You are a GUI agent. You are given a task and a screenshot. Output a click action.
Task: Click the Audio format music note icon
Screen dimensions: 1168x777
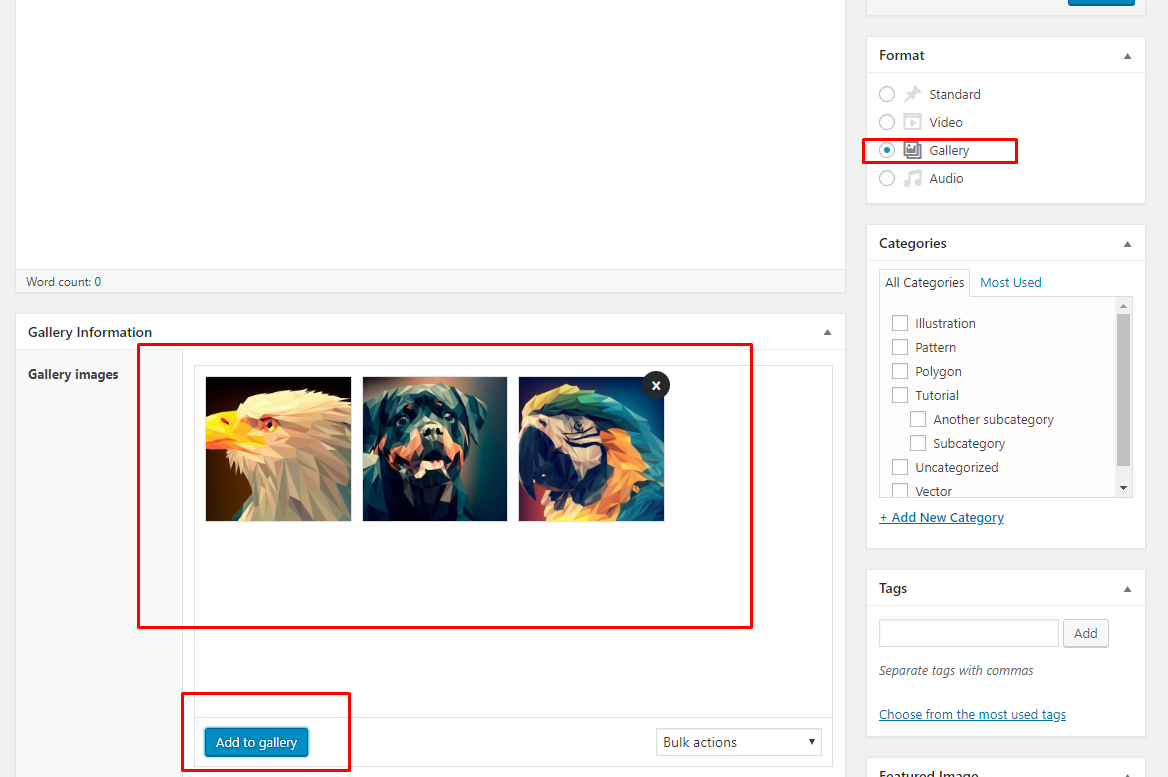(x=912, y=178)
